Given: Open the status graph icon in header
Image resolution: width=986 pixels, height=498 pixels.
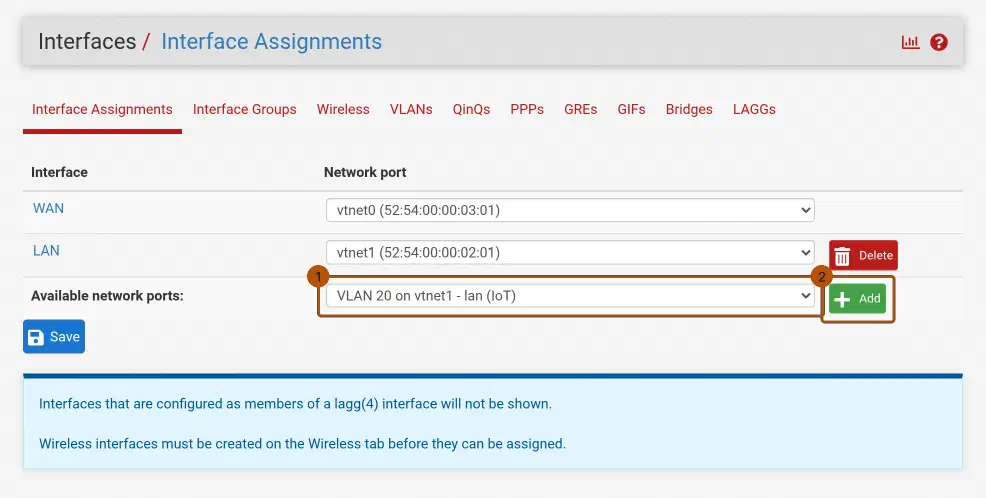Looking at the screenshot, I should pos(910,42).
